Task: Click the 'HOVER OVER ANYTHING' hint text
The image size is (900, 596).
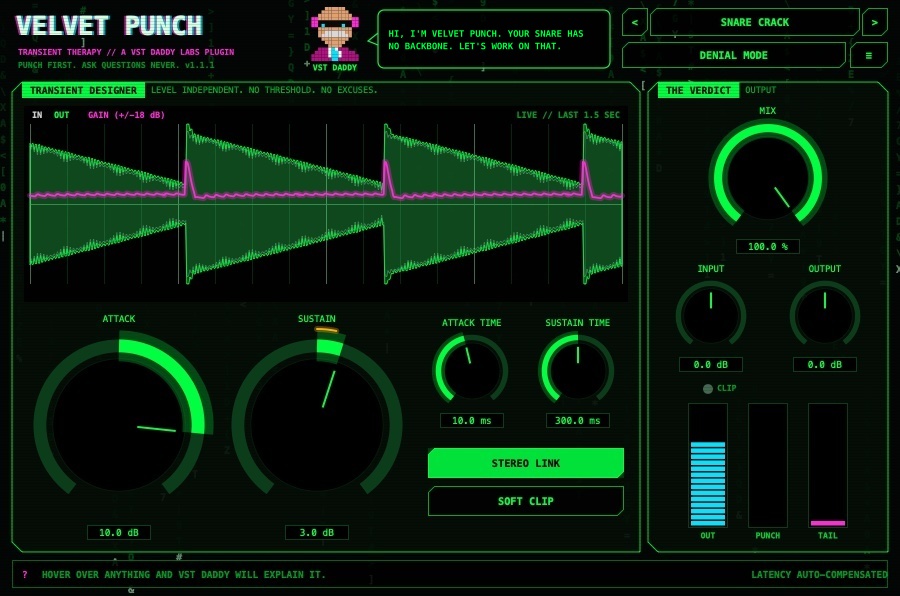Action: pyautogui.click(x=183, y=574)
